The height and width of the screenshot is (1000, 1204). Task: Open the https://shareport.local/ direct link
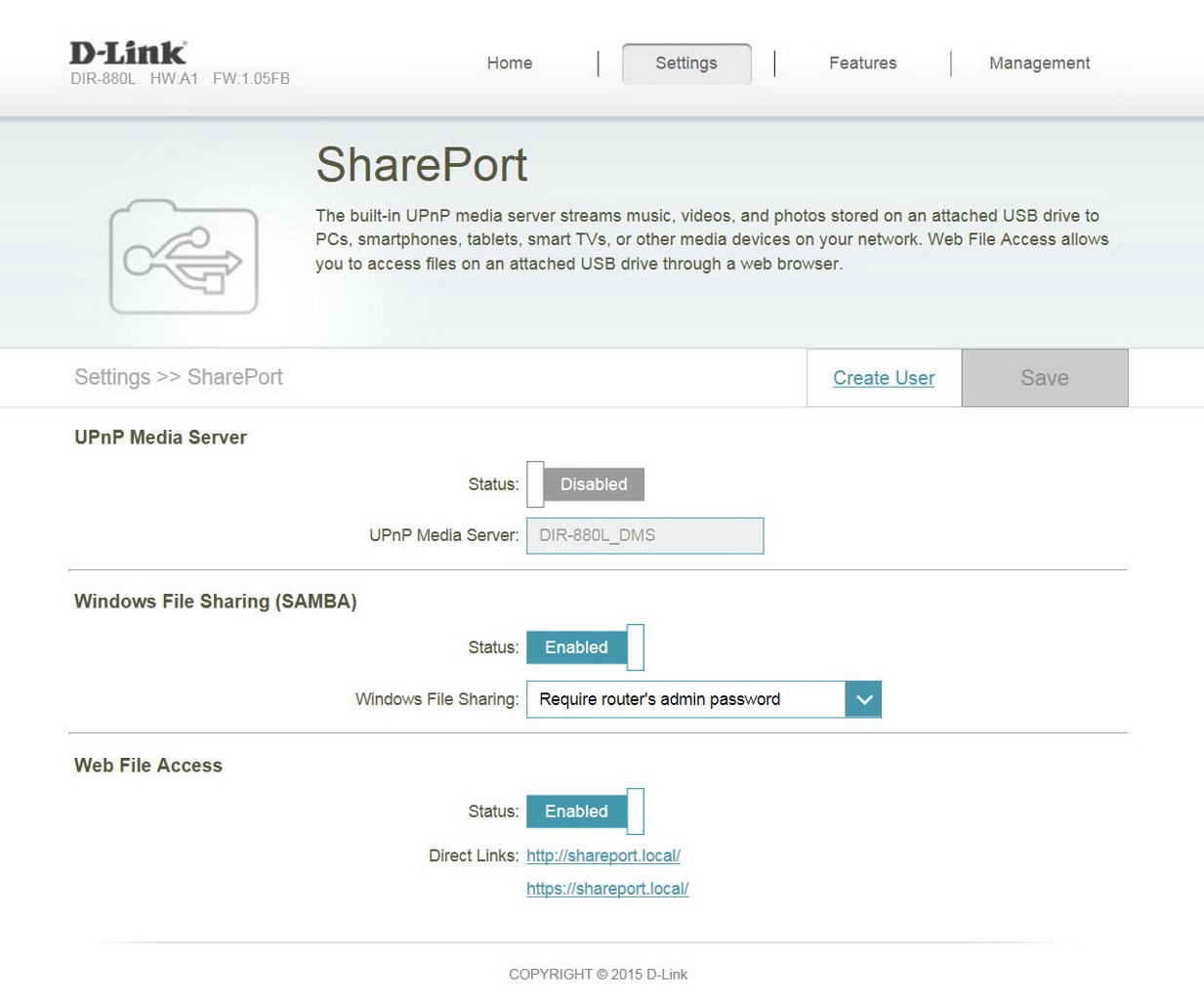pyautogui.click(x=607, y=889)
